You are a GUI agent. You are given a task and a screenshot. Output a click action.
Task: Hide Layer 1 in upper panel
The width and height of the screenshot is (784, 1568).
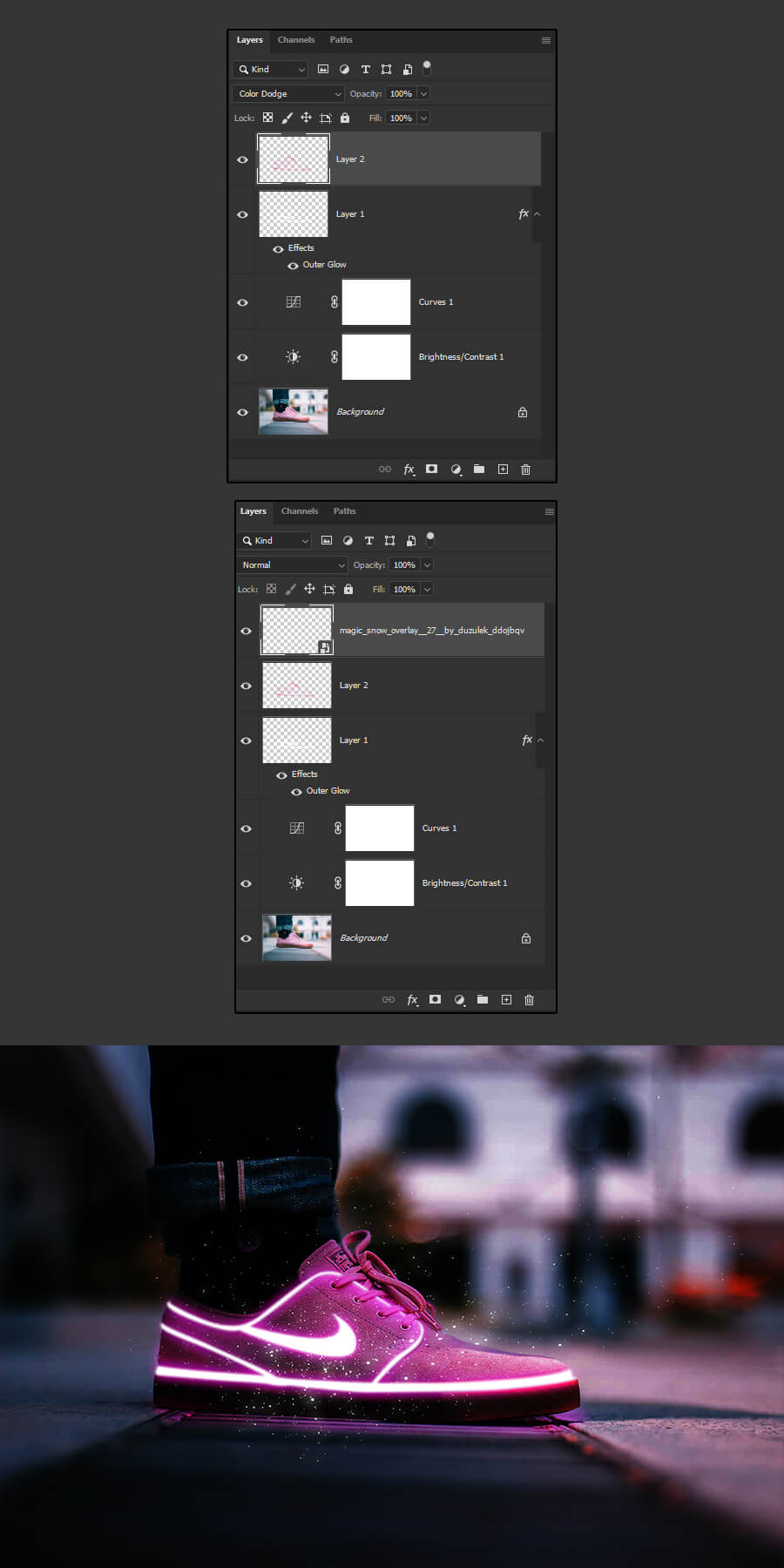point(242,214)
